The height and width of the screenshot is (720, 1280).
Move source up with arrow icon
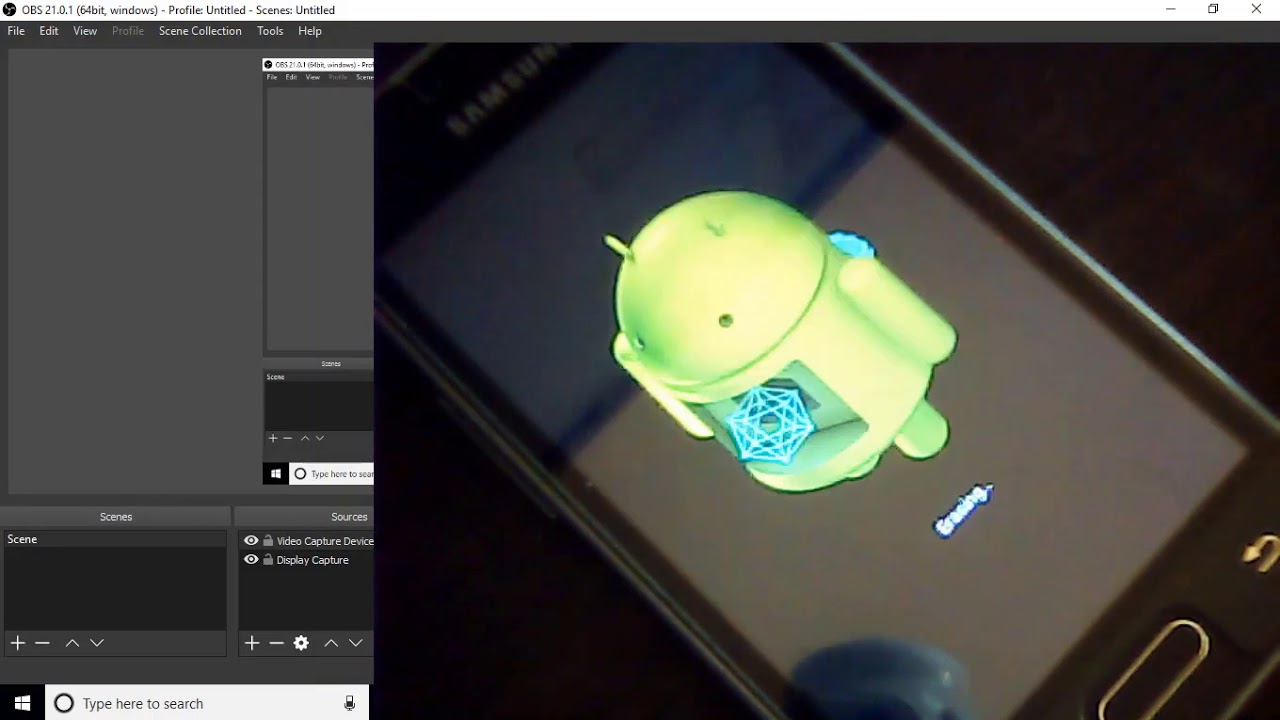coord(331,643)
